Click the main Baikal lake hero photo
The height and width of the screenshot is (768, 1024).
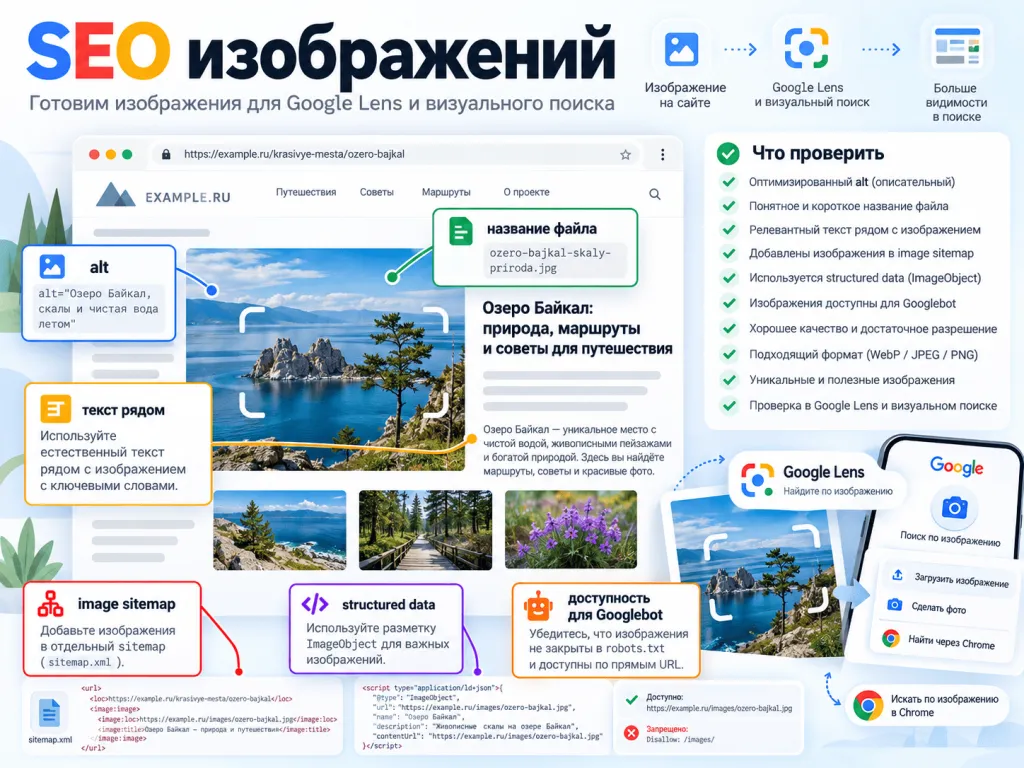pyautogui.click(x=325, y=359)
